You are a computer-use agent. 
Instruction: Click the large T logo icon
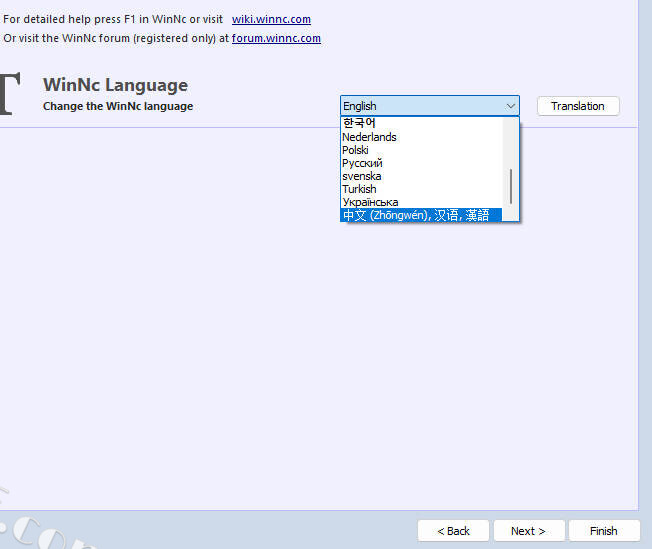[9, 94]
